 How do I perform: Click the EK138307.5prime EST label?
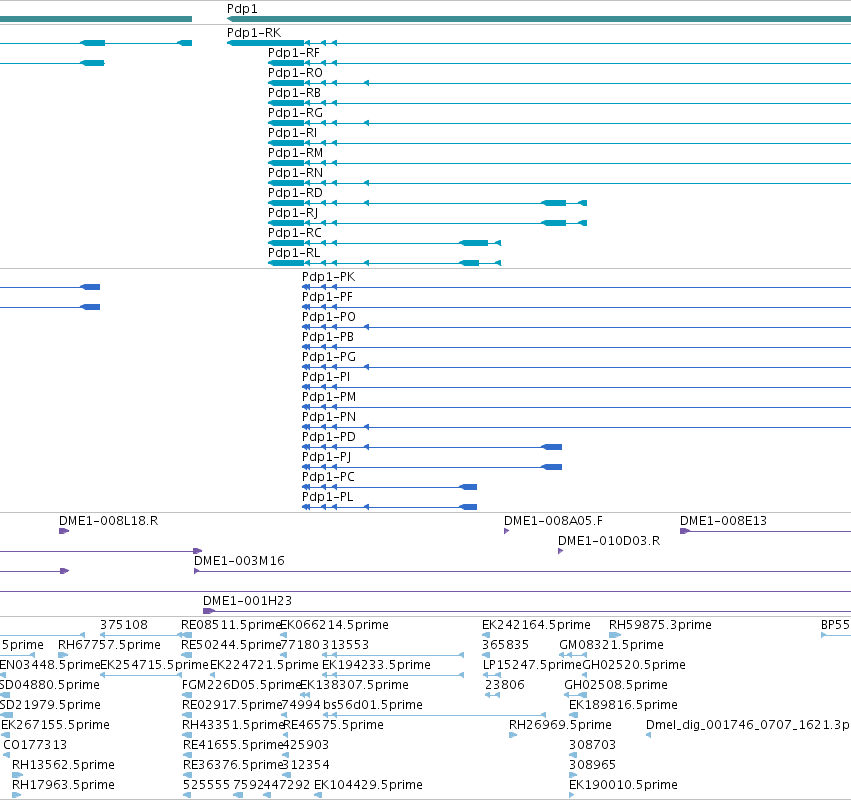pos(354,685)
